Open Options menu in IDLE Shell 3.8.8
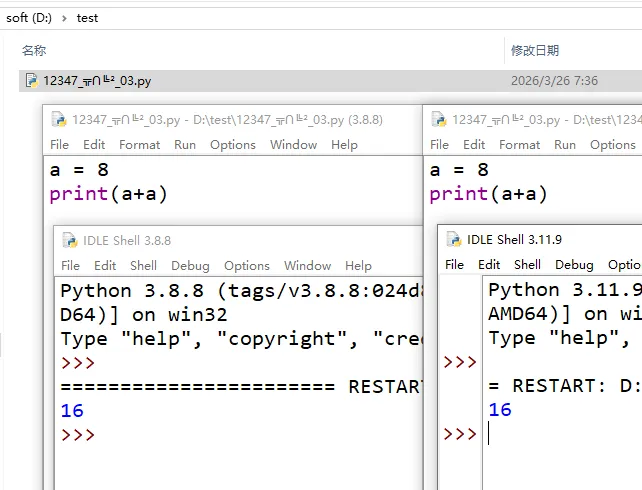The image size is (642, 490). [x=247, y=266]
